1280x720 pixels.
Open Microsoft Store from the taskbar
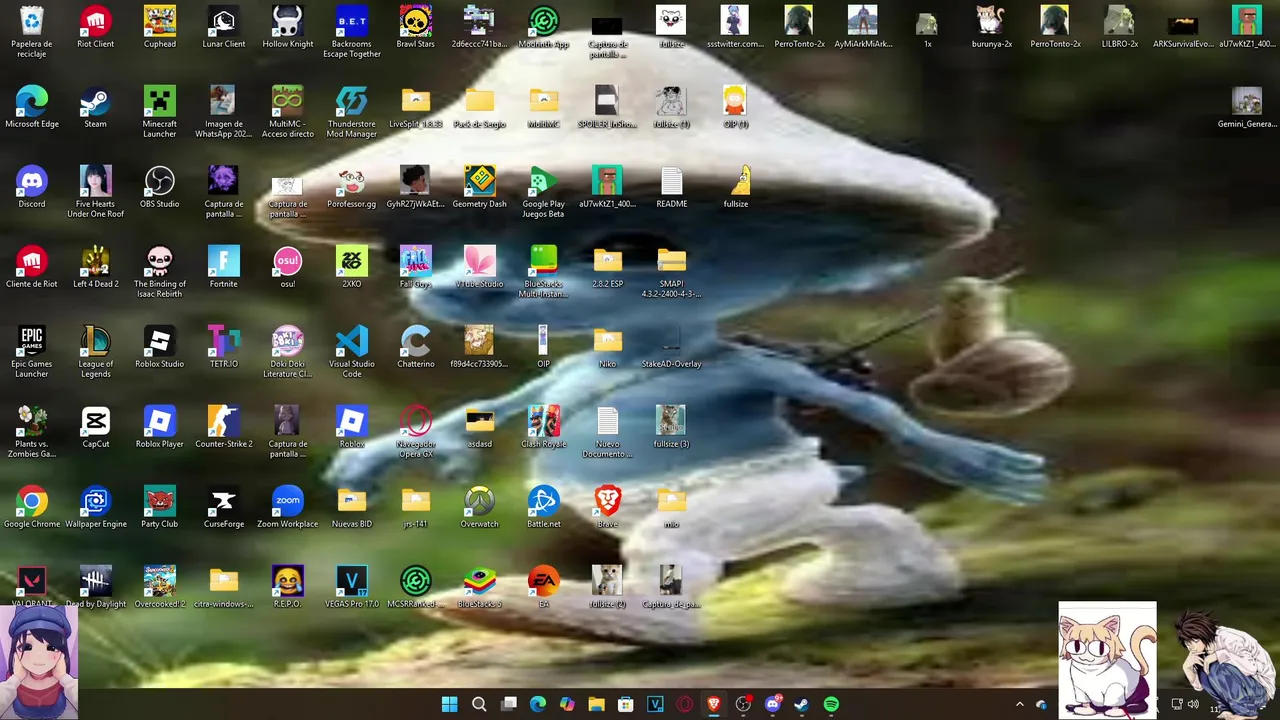625,704
